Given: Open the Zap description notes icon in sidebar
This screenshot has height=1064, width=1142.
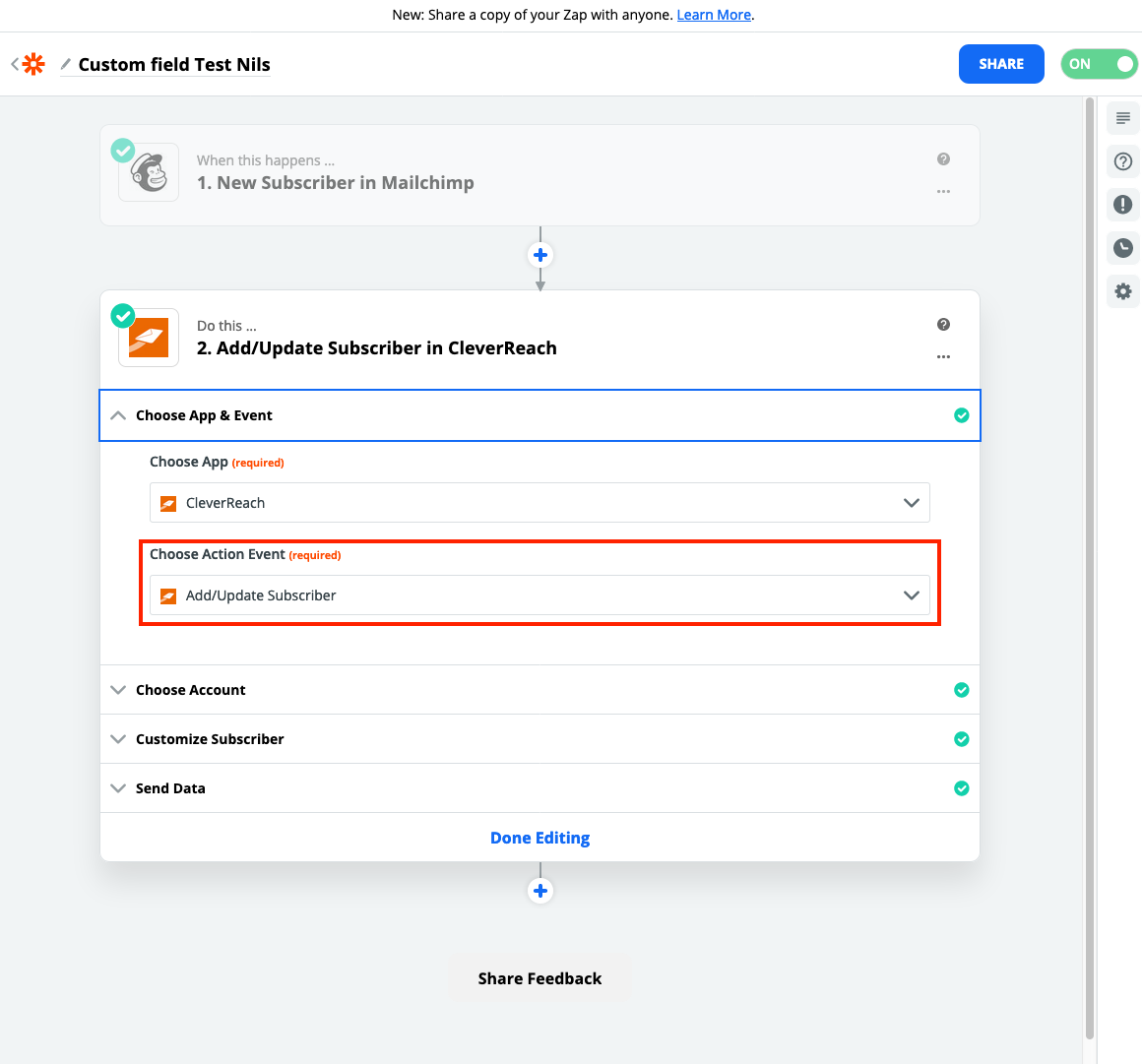Looking at the screenshot, I should click(1123, 118).
